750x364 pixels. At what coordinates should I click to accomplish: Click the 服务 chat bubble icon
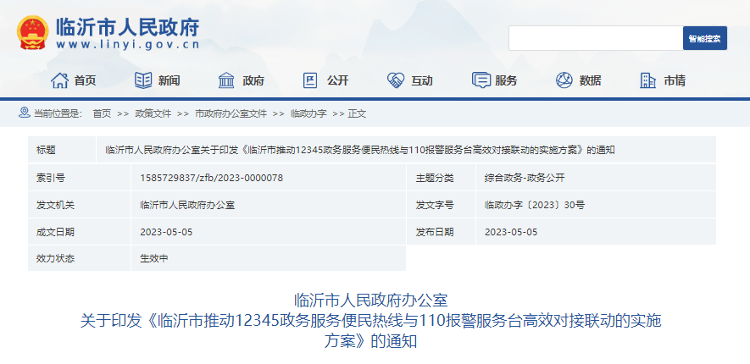481,80
